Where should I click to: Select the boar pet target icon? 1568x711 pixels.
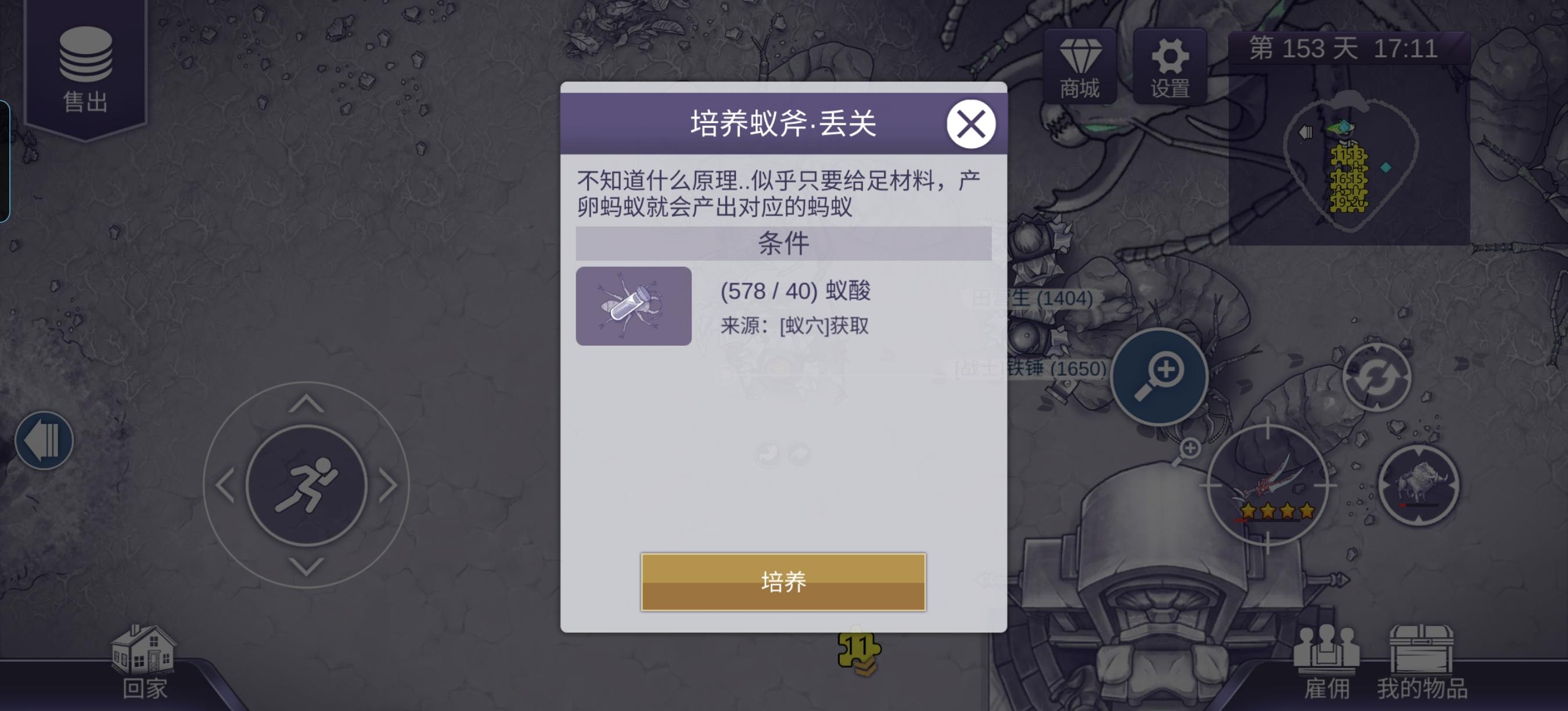point(1418,484)
